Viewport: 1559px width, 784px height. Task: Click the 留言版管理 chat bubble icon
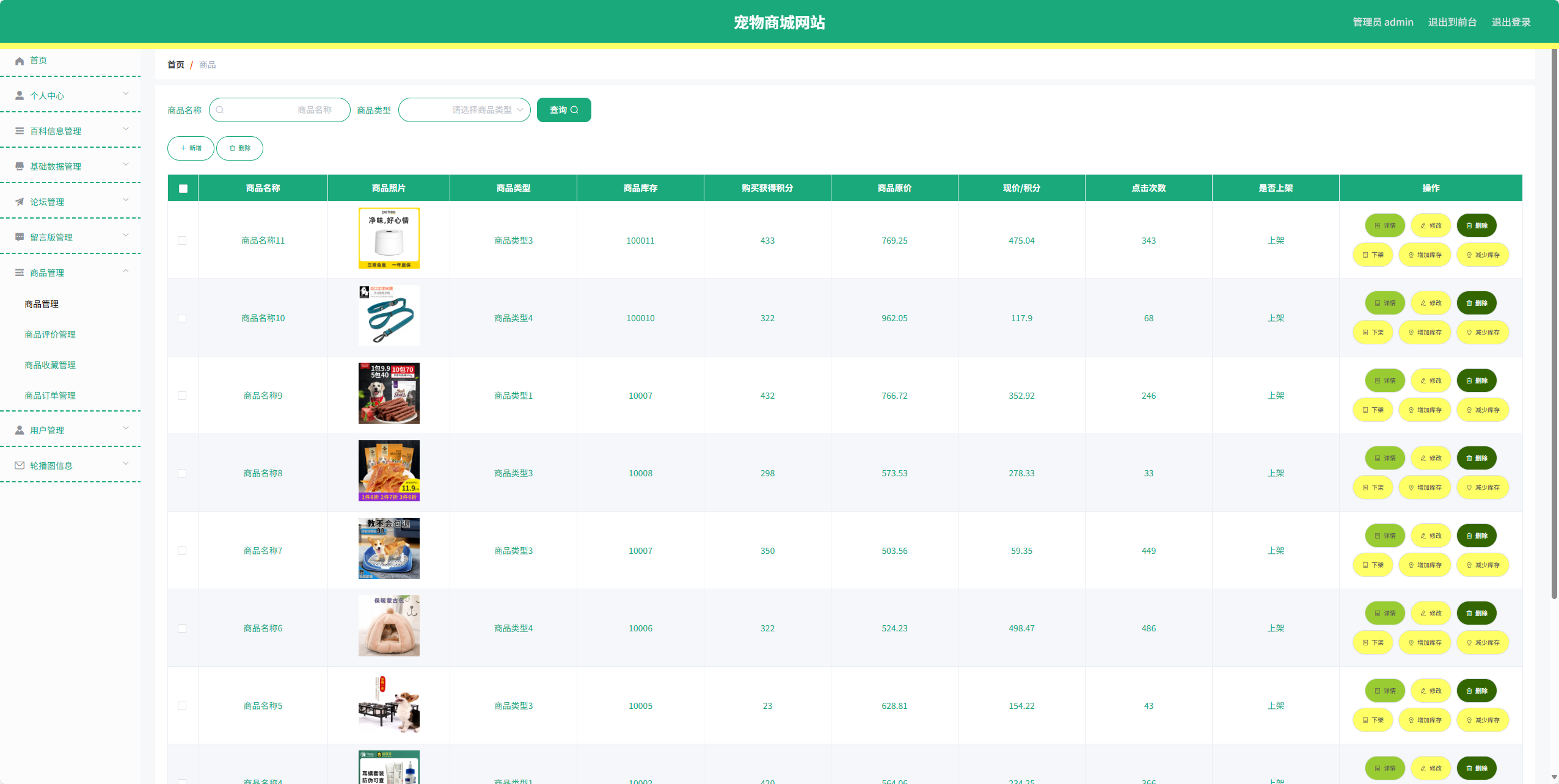20,238
